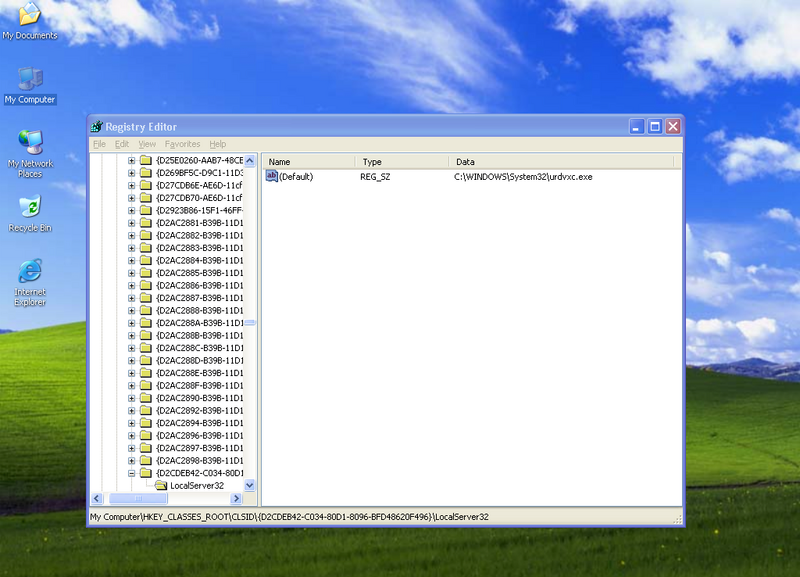This screenshot has width=800, height=577.
Task: Expand the {D2AC2890-B39B-11D1 key
Action: 132,398
